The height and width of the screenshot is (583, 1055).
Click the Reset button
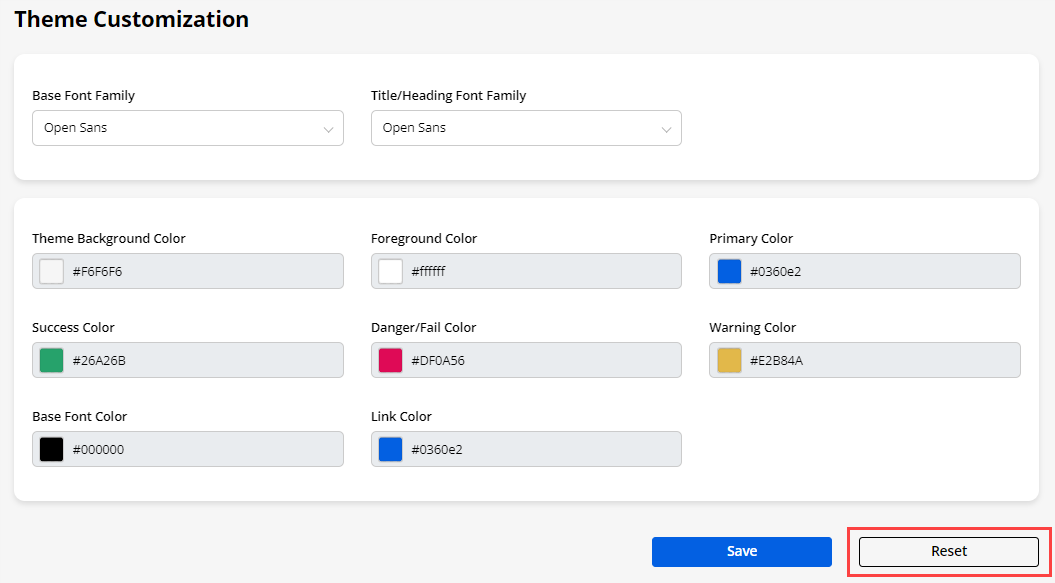[x=948, y=551]
